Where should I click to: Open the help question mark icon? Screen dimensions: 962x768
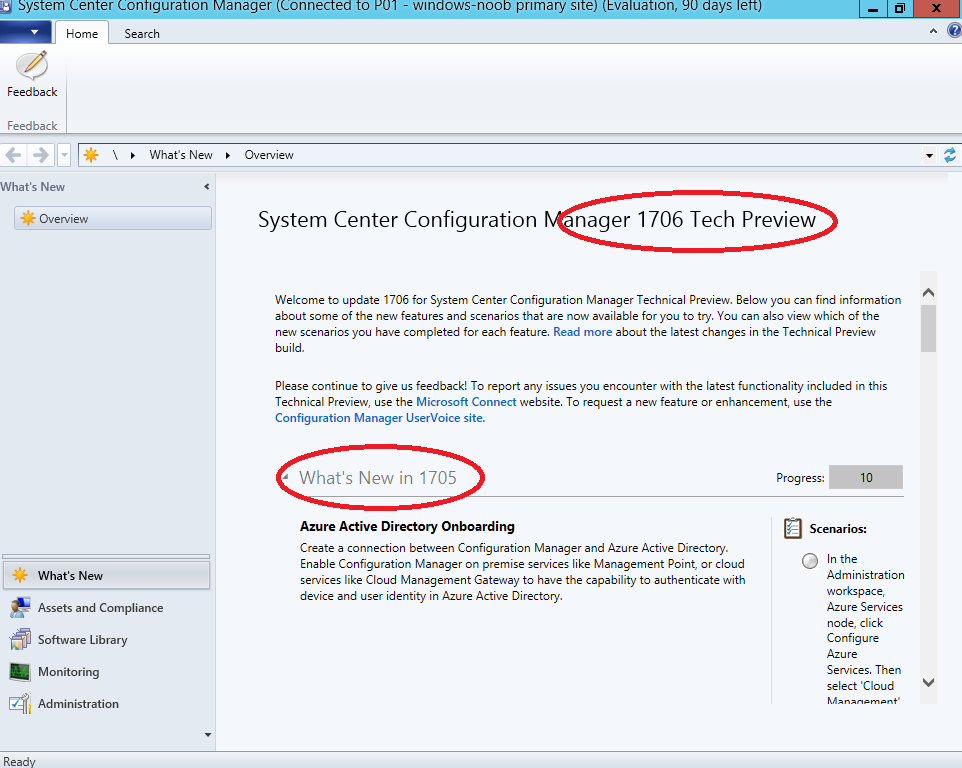(x=955, y=31)
